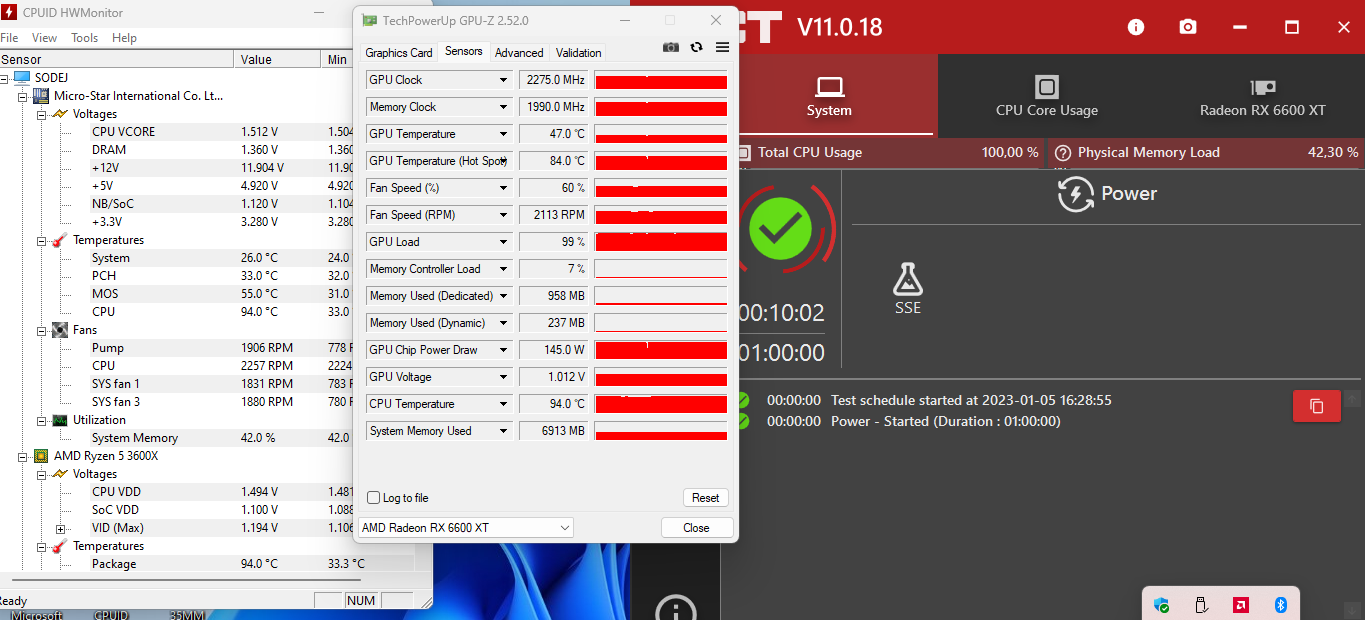This screenshot has height=620, width=1365.
Task: Click the GPU Voltage 1.012 V value
Action: 553,377
